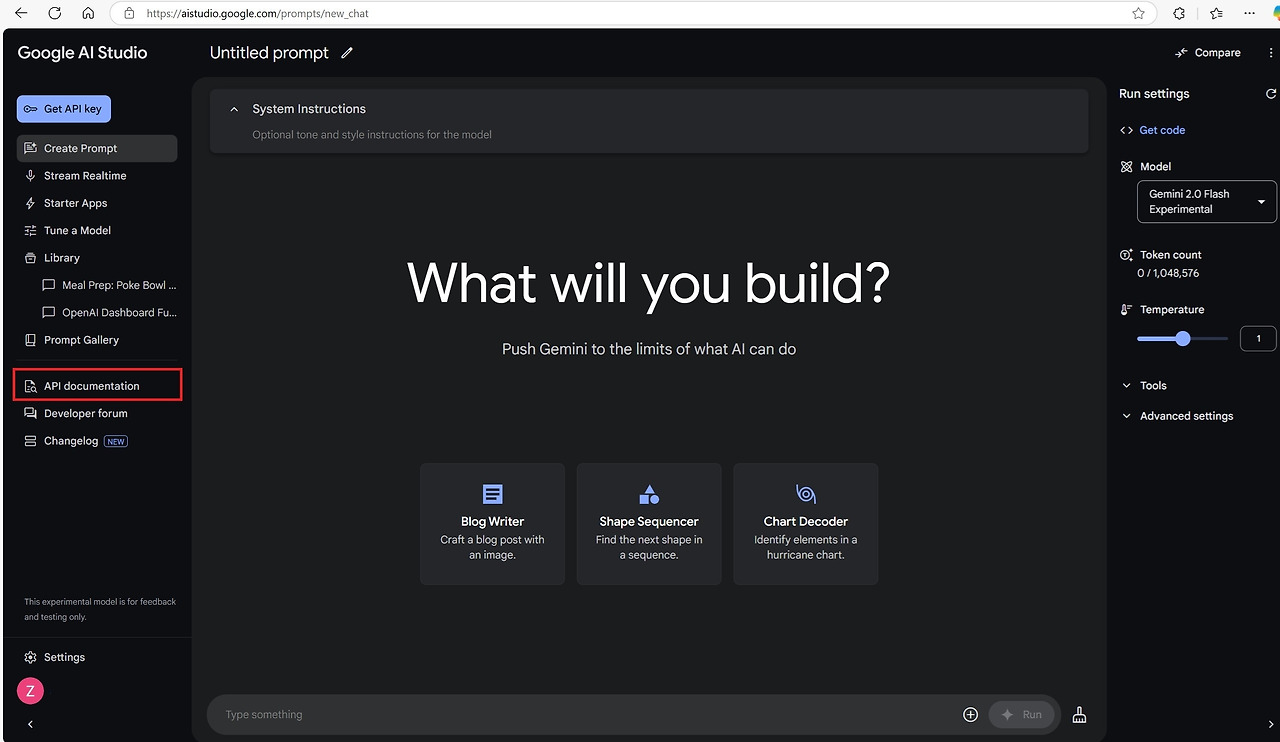
Task: Expand Advanced settings
Action: (x=1177, y=416)
